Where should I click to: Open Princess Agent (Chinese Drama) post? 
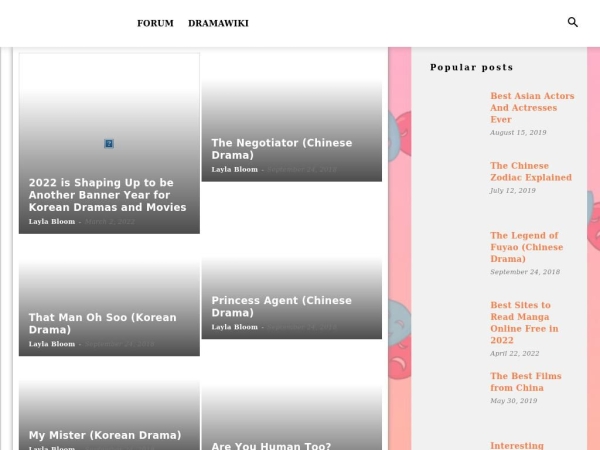click(x=281, y=307)
